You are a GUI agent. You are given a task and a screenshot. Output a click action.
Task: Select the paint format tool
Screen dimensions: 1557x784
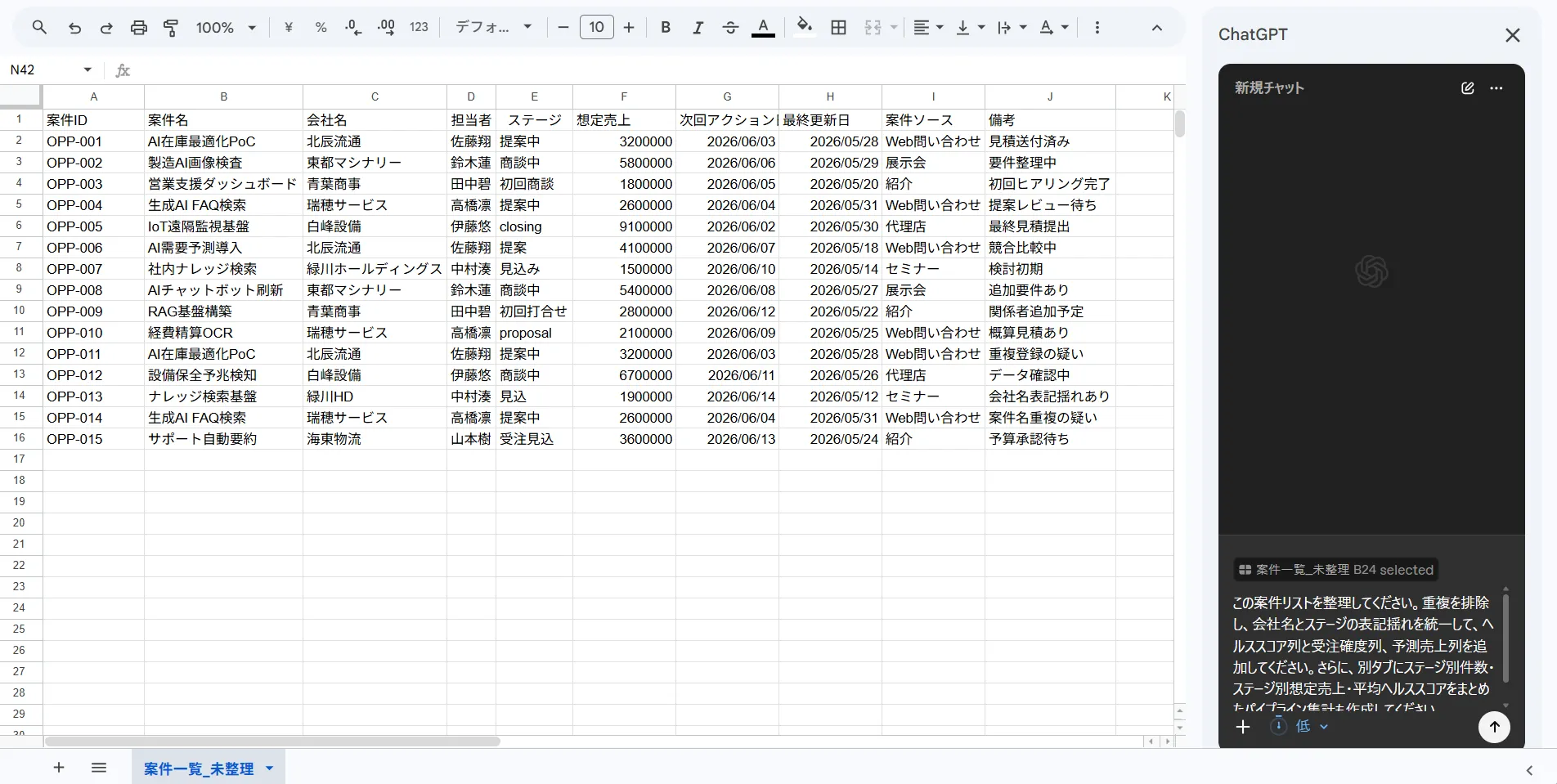171,28
